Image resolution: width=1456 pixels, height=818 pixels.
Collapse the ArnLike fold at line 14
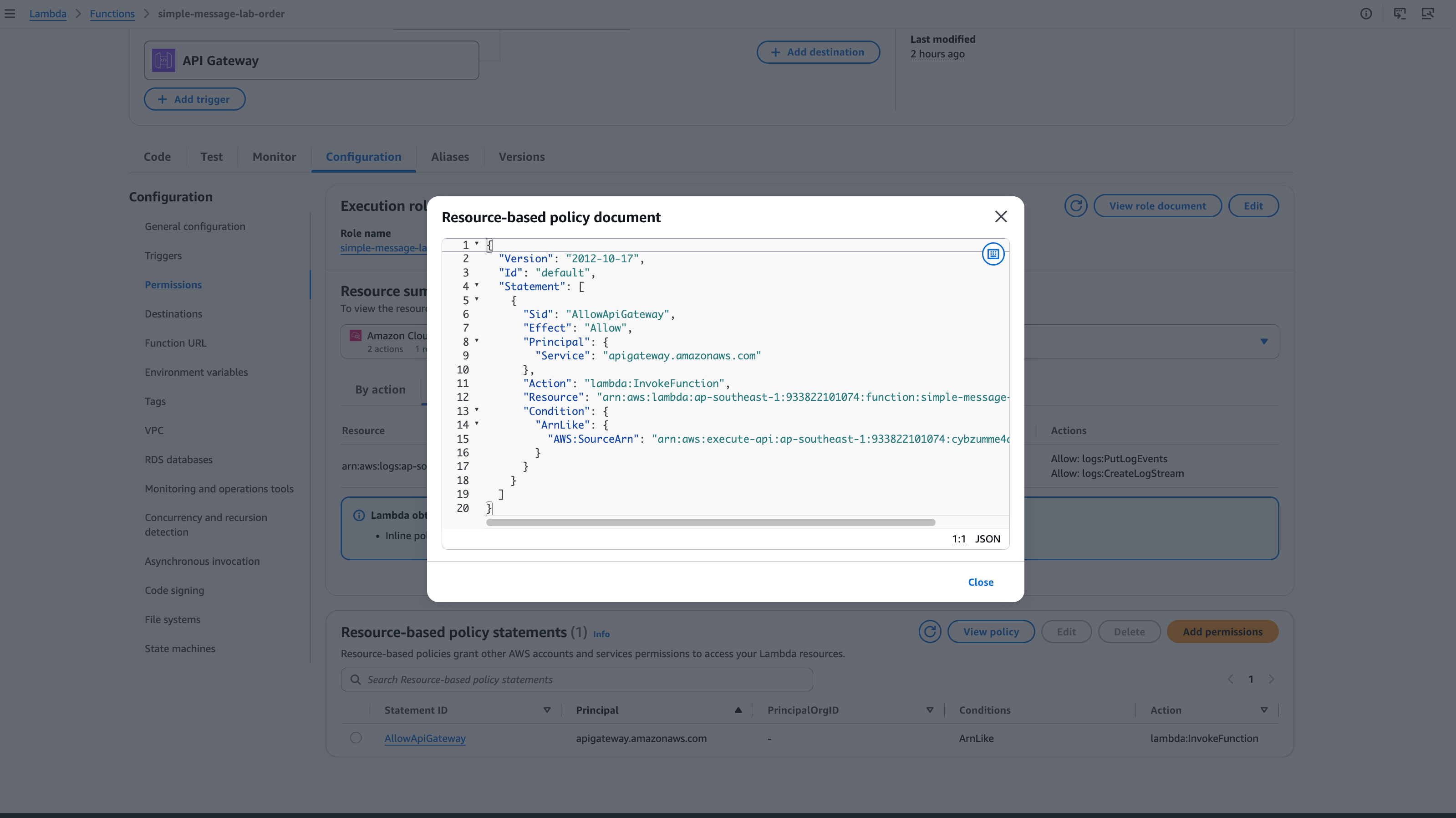click(x=477, y=423)
